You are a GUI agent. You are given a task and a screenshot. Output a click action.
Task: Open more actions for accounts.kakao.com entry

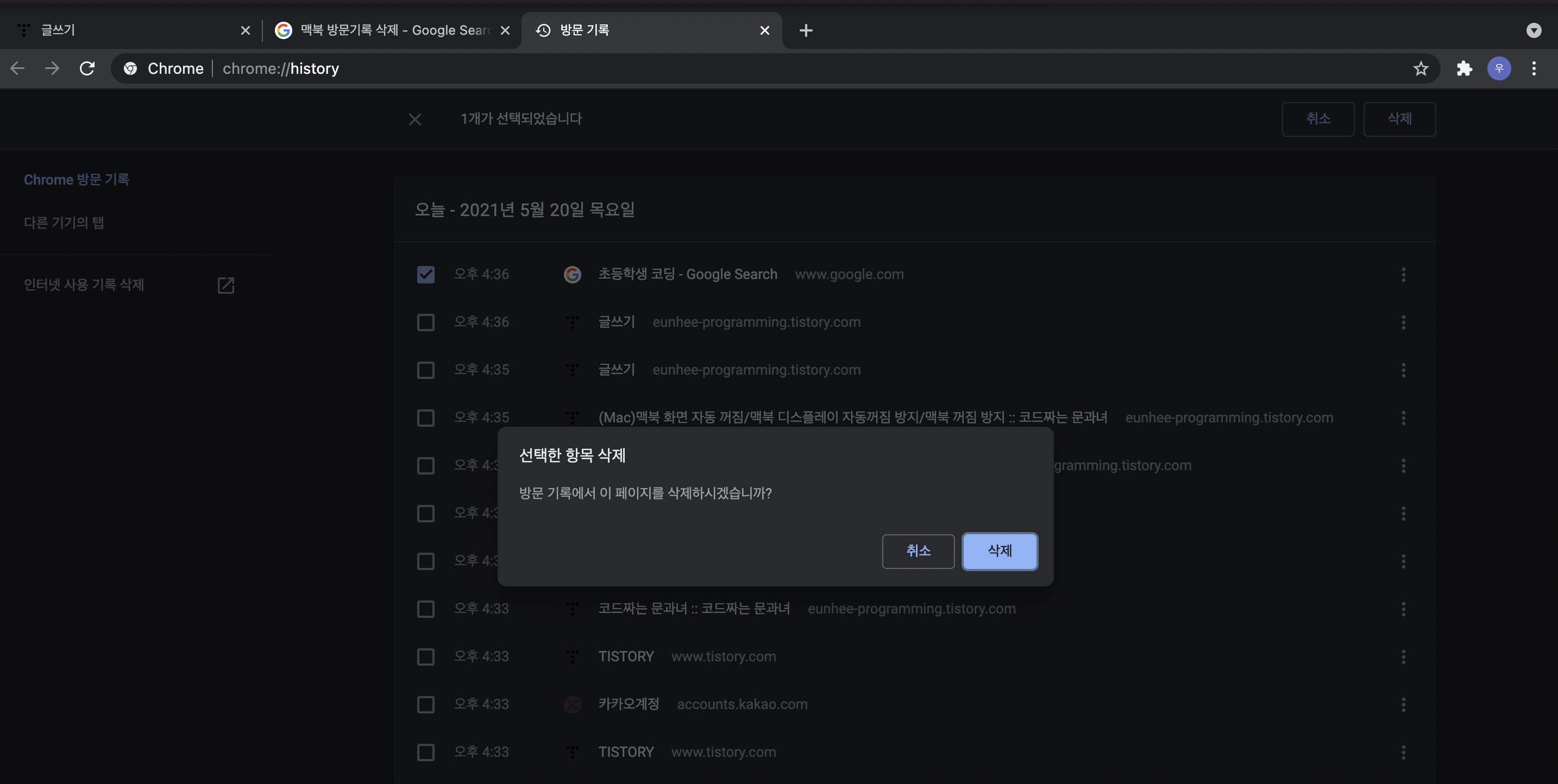[x=1403, y=704]
